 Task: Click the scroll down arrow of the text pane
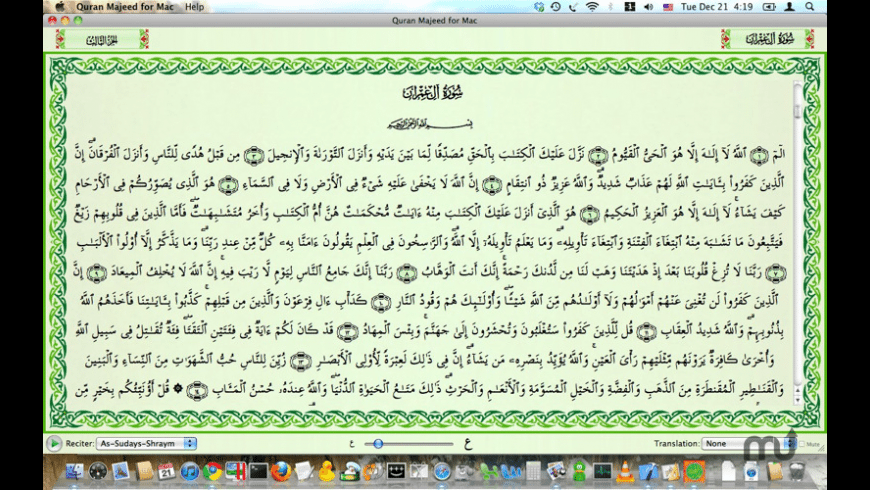(798, 400)
